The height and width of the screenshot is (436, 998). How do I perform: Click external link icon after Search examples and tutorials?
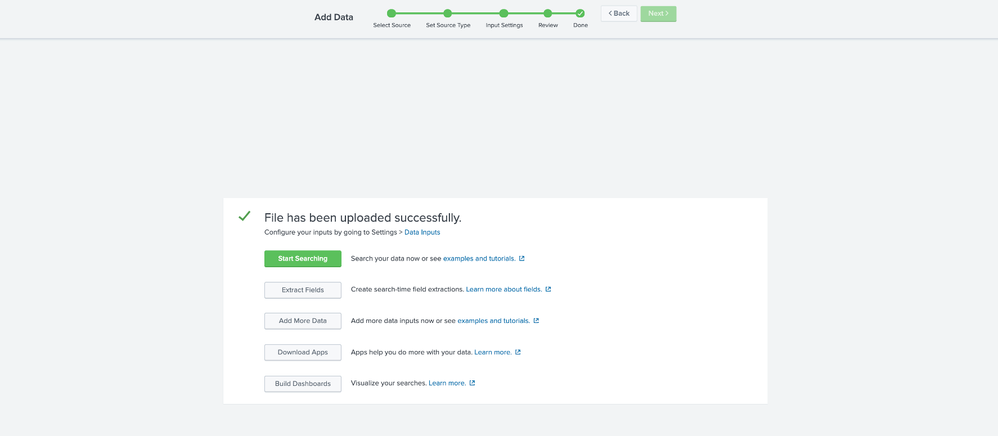pyautogui.click(x=522, y=259)
